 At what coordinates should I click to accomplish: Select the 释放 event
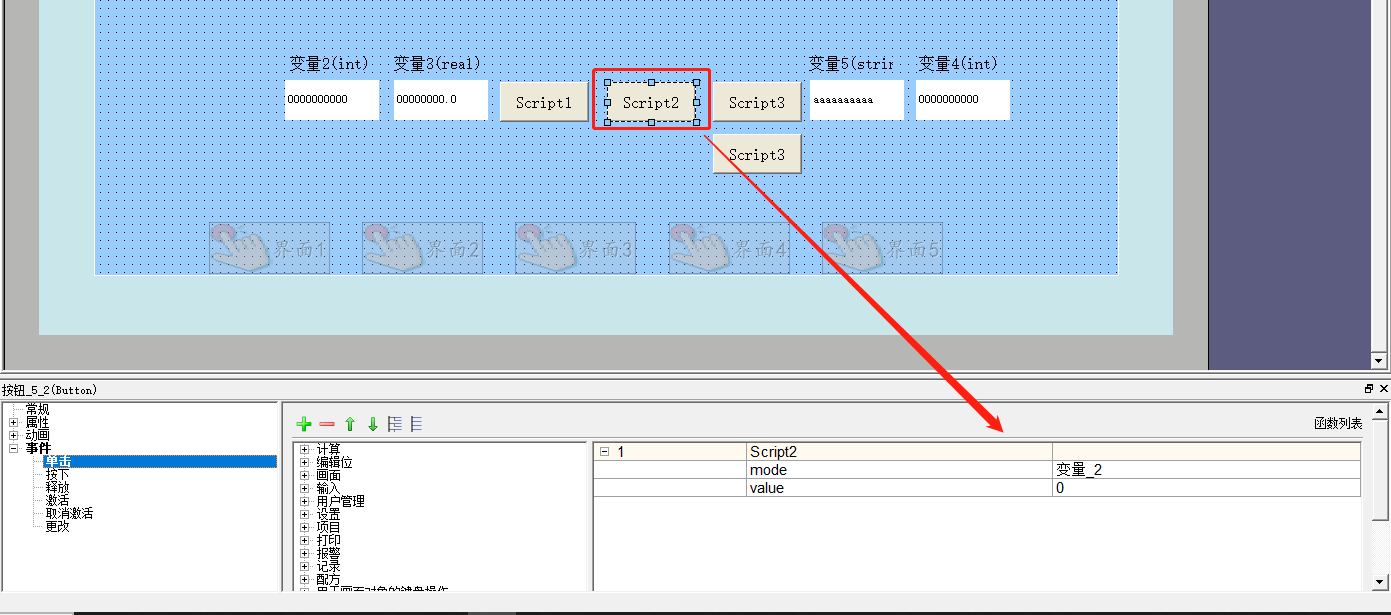(58, 487)
